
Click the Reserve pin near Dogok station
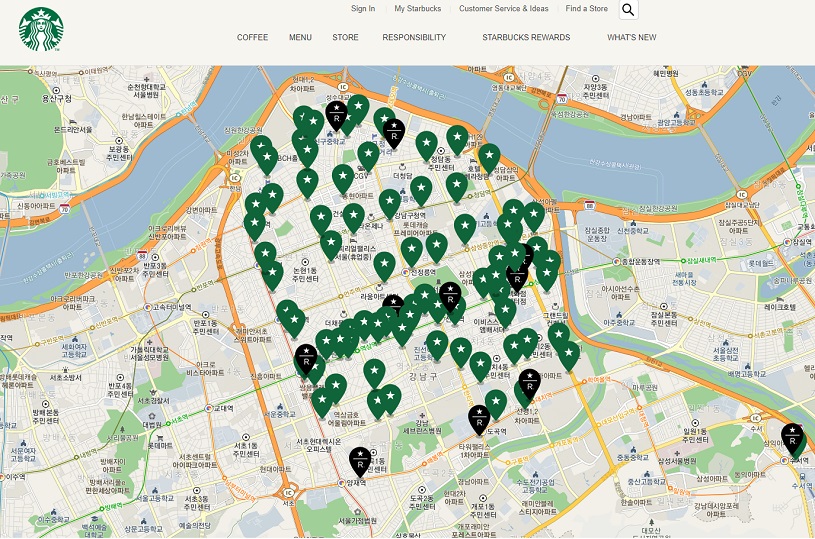479,419
